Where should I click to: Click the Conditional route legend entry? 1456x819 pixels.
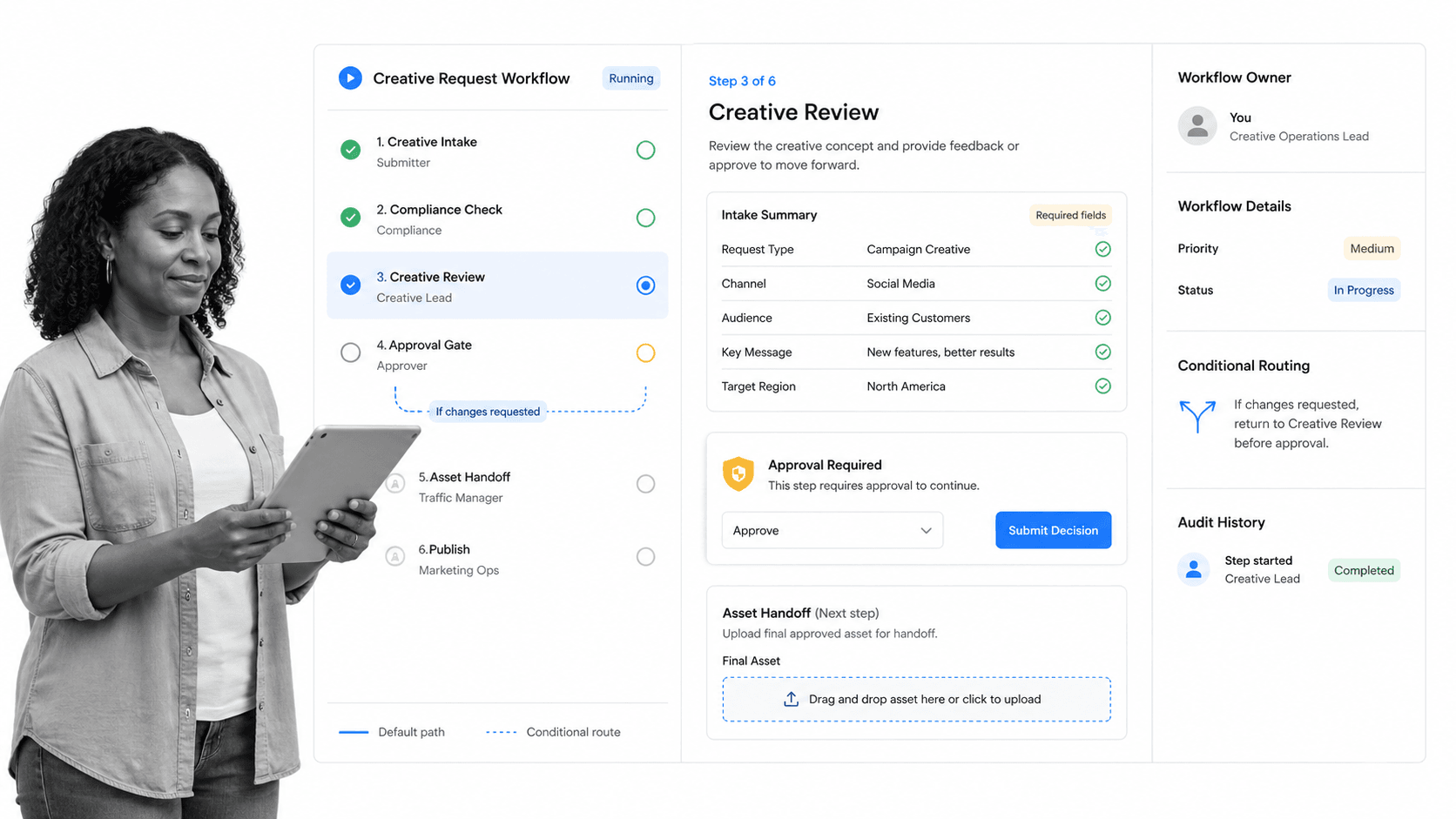[x=553, y=732]
